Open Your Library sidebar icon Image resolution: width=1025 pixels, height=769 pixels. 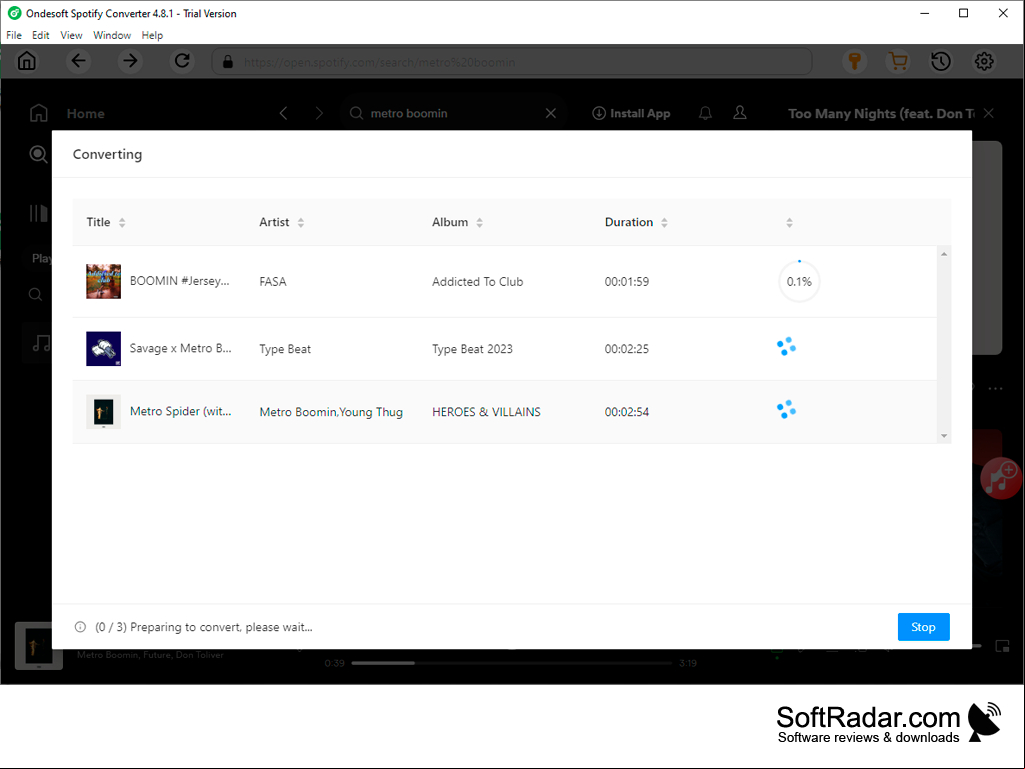click(39, 213)
